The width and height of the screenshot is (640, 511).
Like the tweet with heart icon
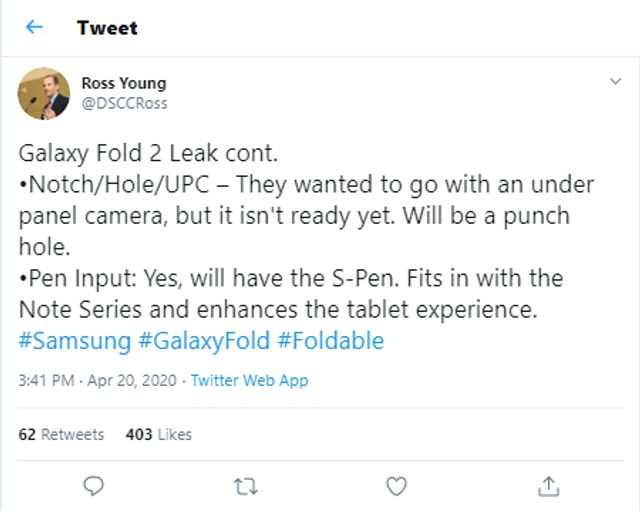pyautogui.click(x=397, y=486)
